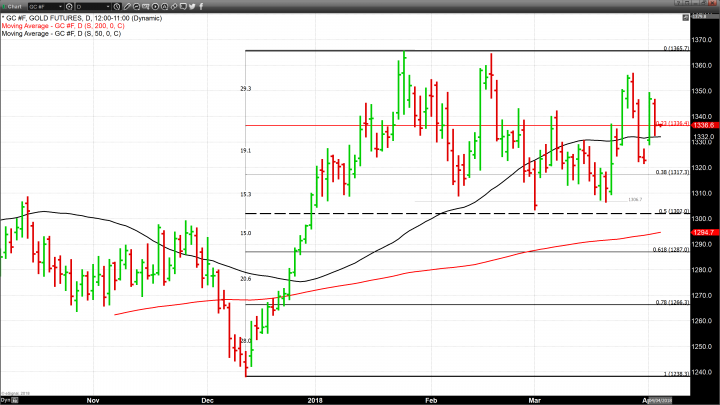Screen dimensions: 720x405
Task: Click the circular play replay icon
Action: tap(155, 6)
